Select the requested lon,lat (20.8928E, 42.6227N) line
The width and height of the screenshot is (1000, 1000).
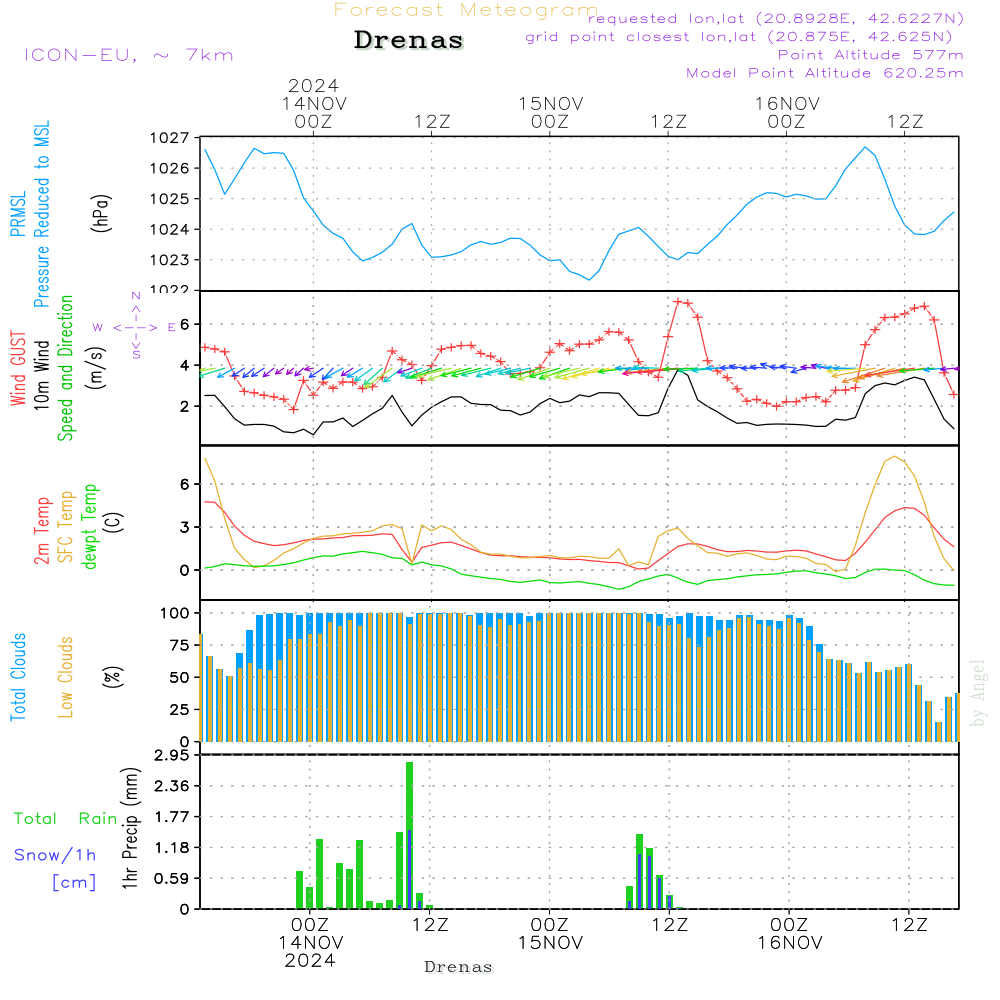(776, 19)
